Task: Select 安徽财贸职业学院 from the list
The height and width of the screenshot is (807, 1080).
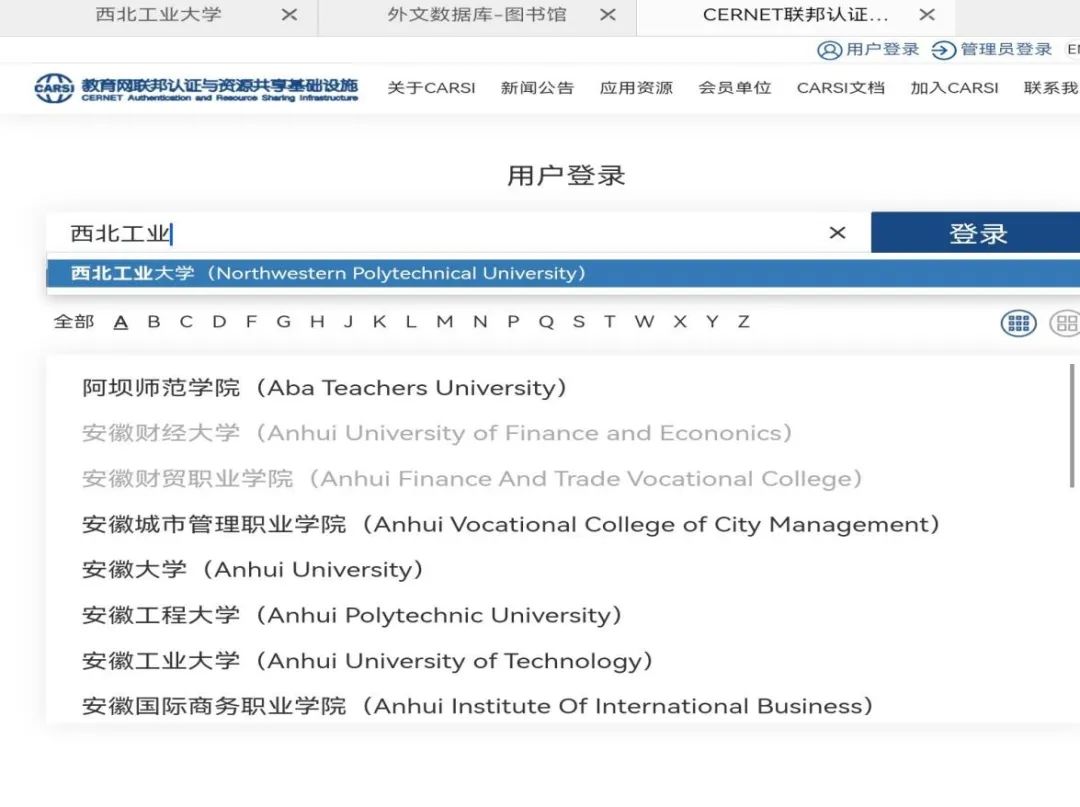Action: point(472,479)
